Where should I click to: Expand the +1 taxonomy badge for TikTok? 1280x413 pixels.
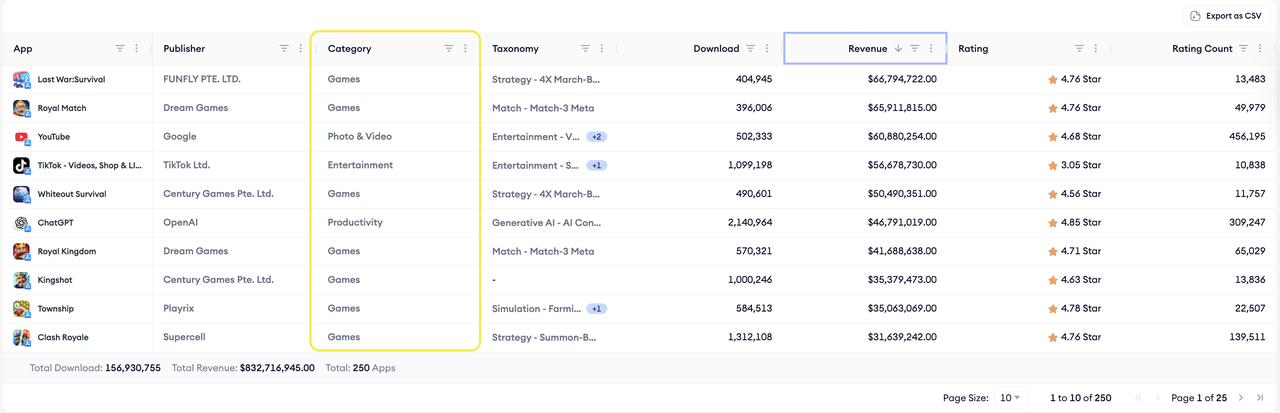(596, 165)
